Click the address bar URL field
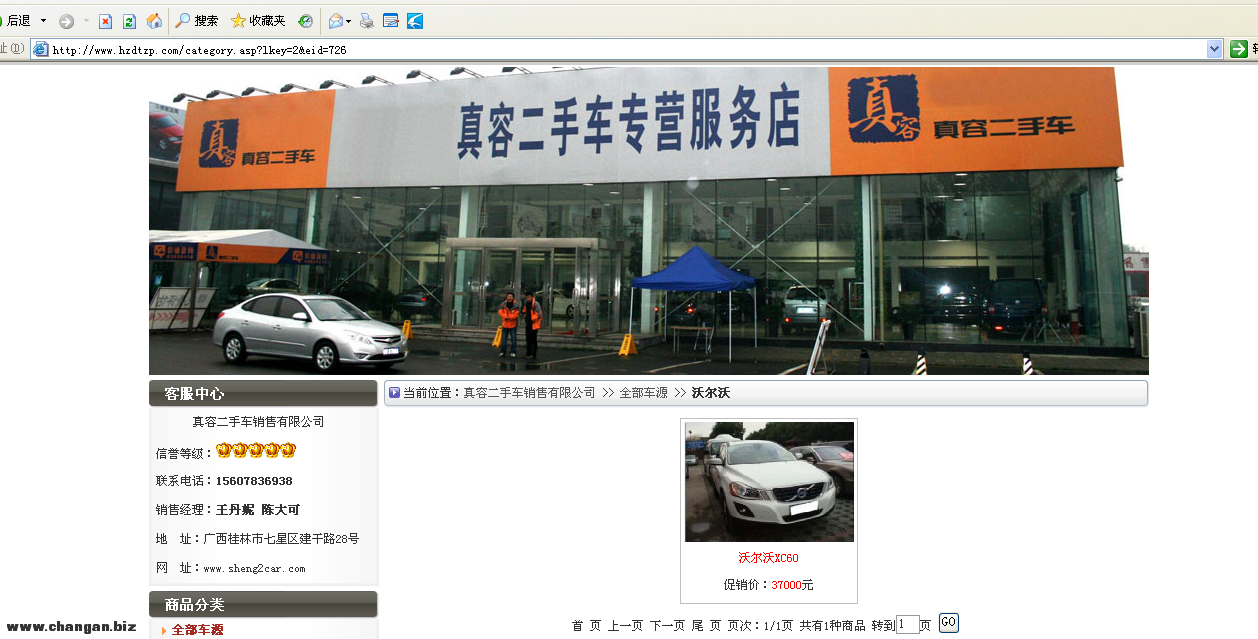Image resolution: width=1258 pixels, height=639 pixels. point(628,49)
